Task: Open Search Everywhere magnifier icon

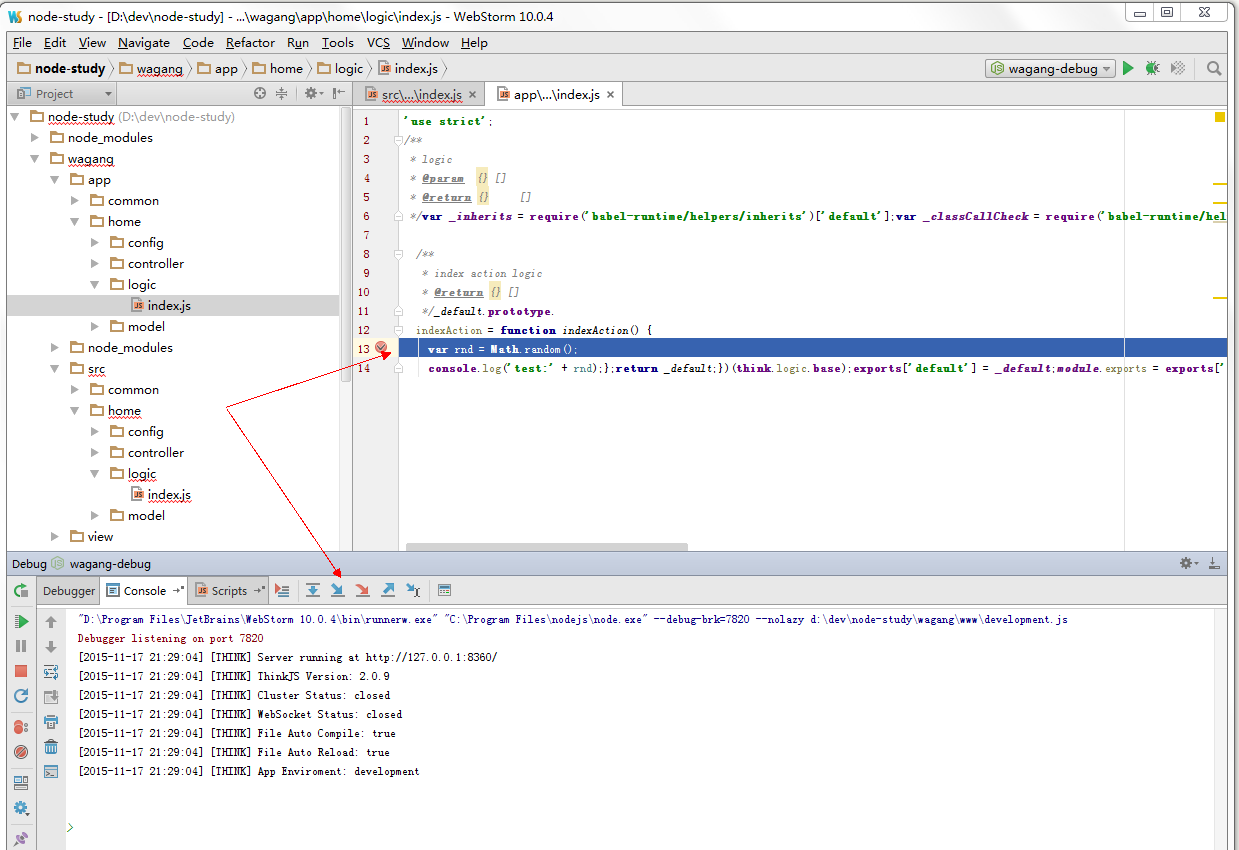Action: point(1214,68)
